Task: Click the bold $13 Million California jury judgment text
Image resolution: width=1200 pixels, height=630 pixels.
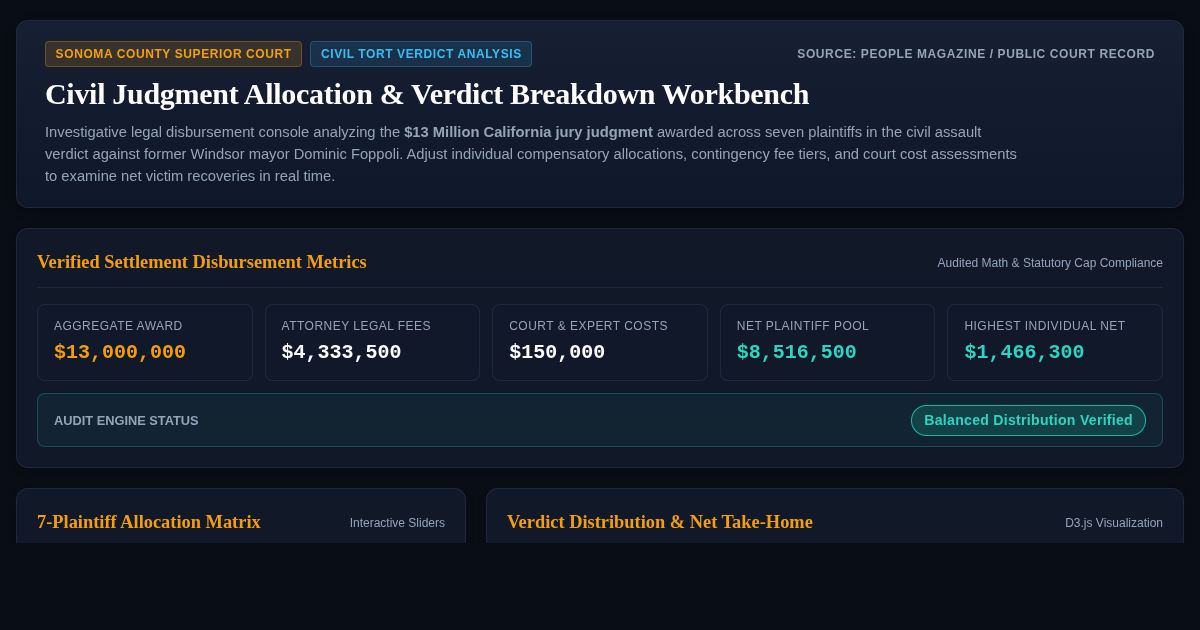Action: [x=528, y=132]
